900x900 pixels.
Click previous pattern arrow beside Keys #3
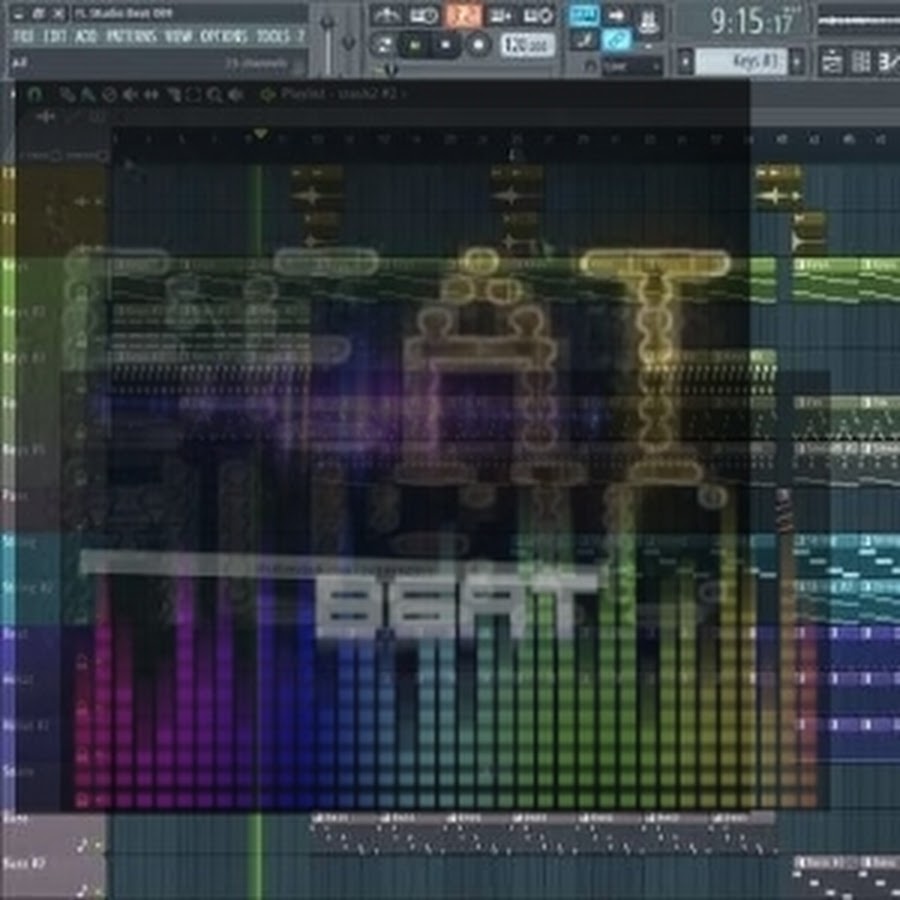685,61
